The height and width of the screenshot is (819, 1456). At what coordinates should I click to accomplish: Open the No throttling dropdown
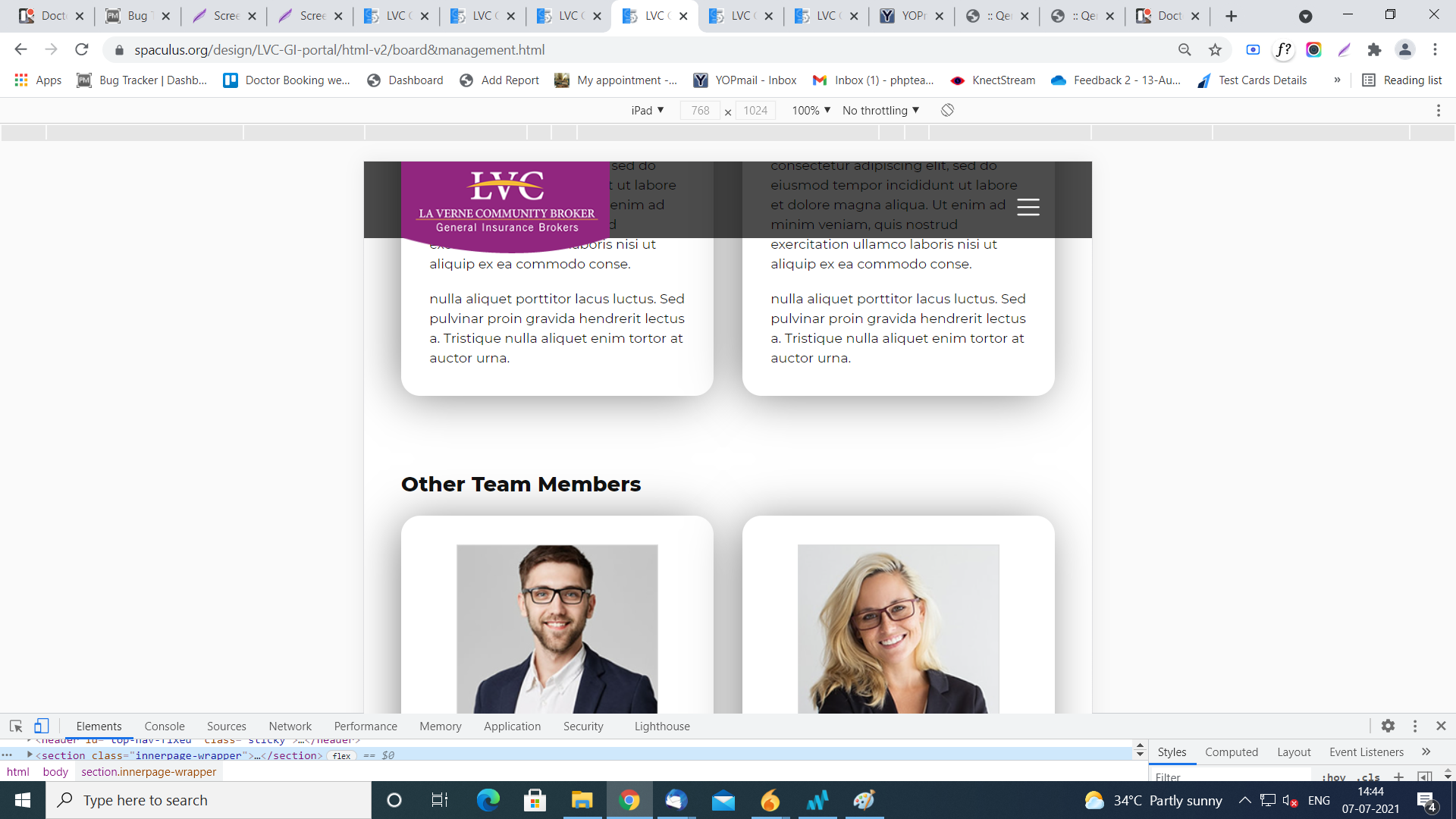pyautogui.click(x=880, y=110)
